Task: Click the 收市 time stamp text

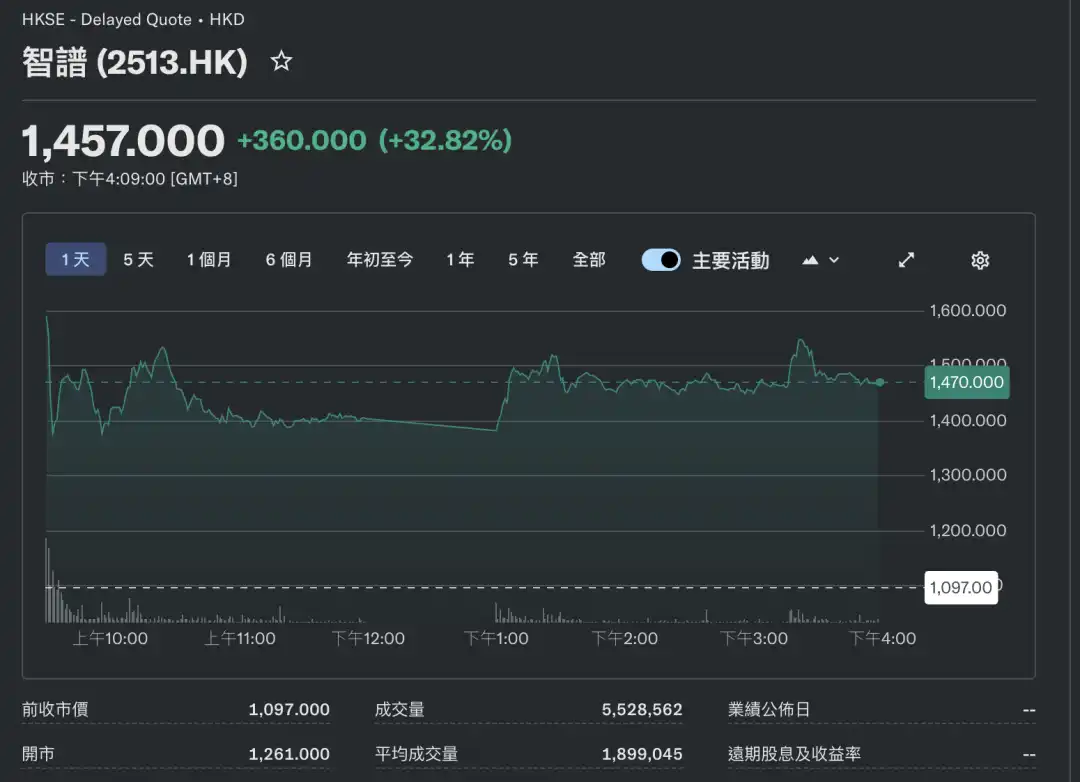Action: (x=129, y=178)
